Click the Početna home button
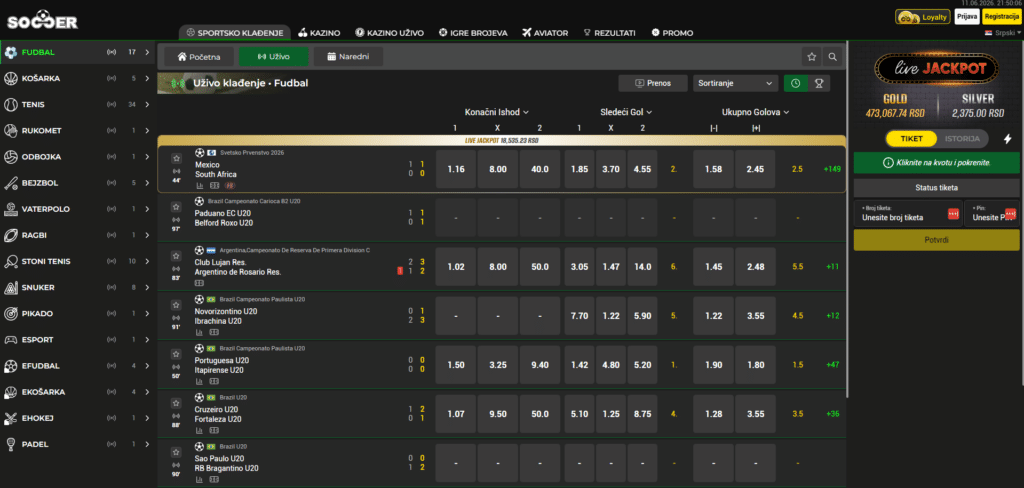1024x488 pixels. point(199,57)
